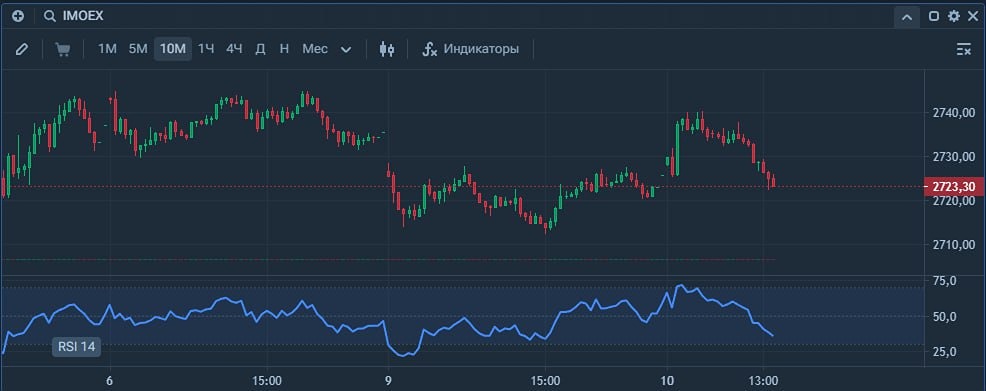The height and width of the screenshot is (391, 986).
Task: Click the shopping cart trade icon
Action: tap(63, 49)
